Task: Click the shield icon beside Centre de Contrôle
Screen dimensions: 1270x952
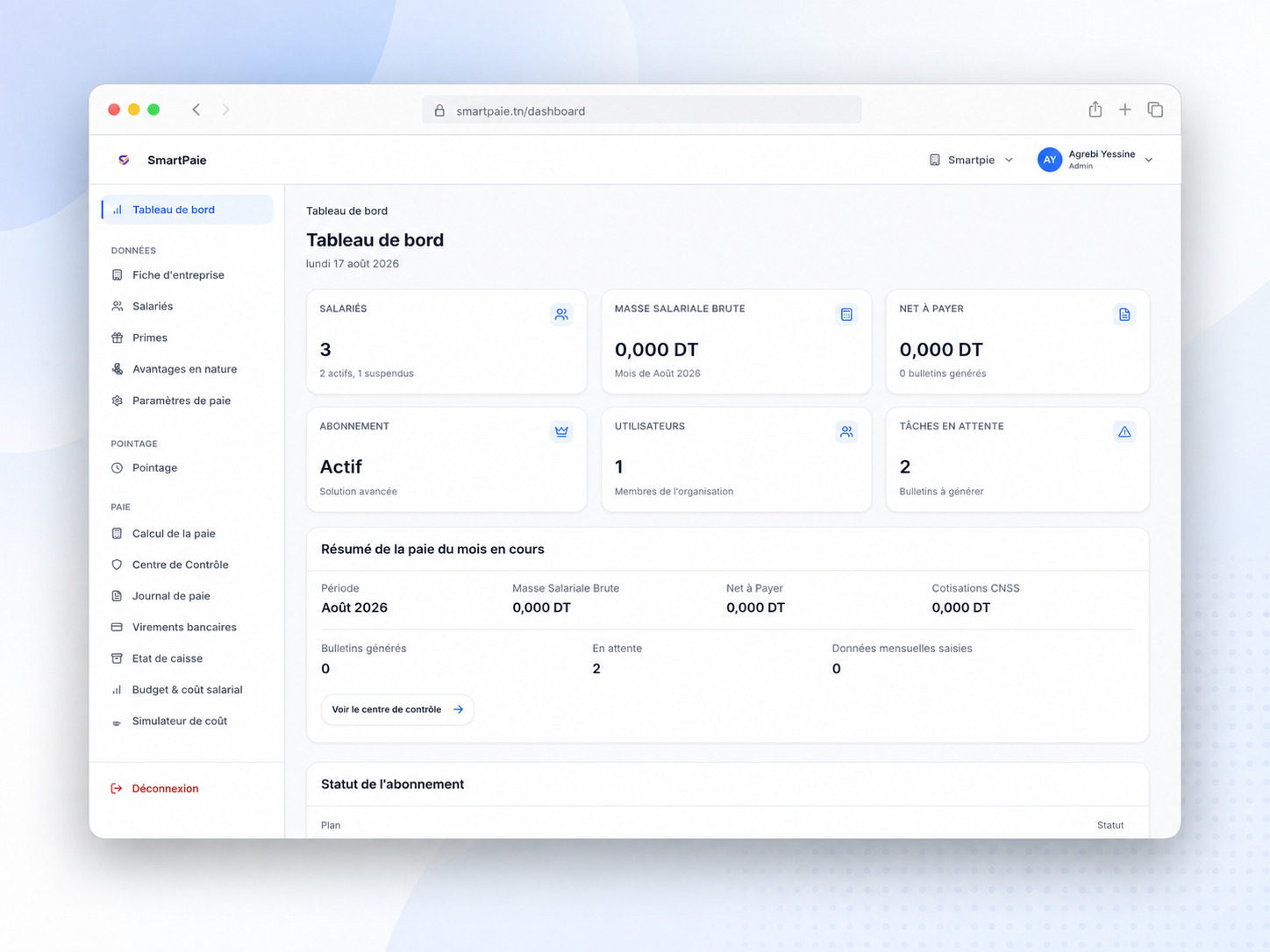Action: 117,565
